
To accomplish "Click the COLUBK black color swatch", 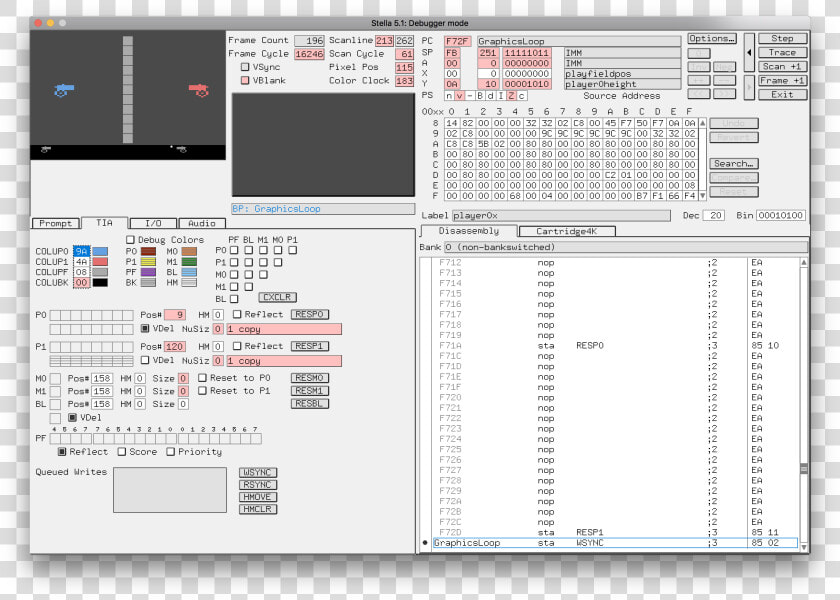I will click(100, 282).
